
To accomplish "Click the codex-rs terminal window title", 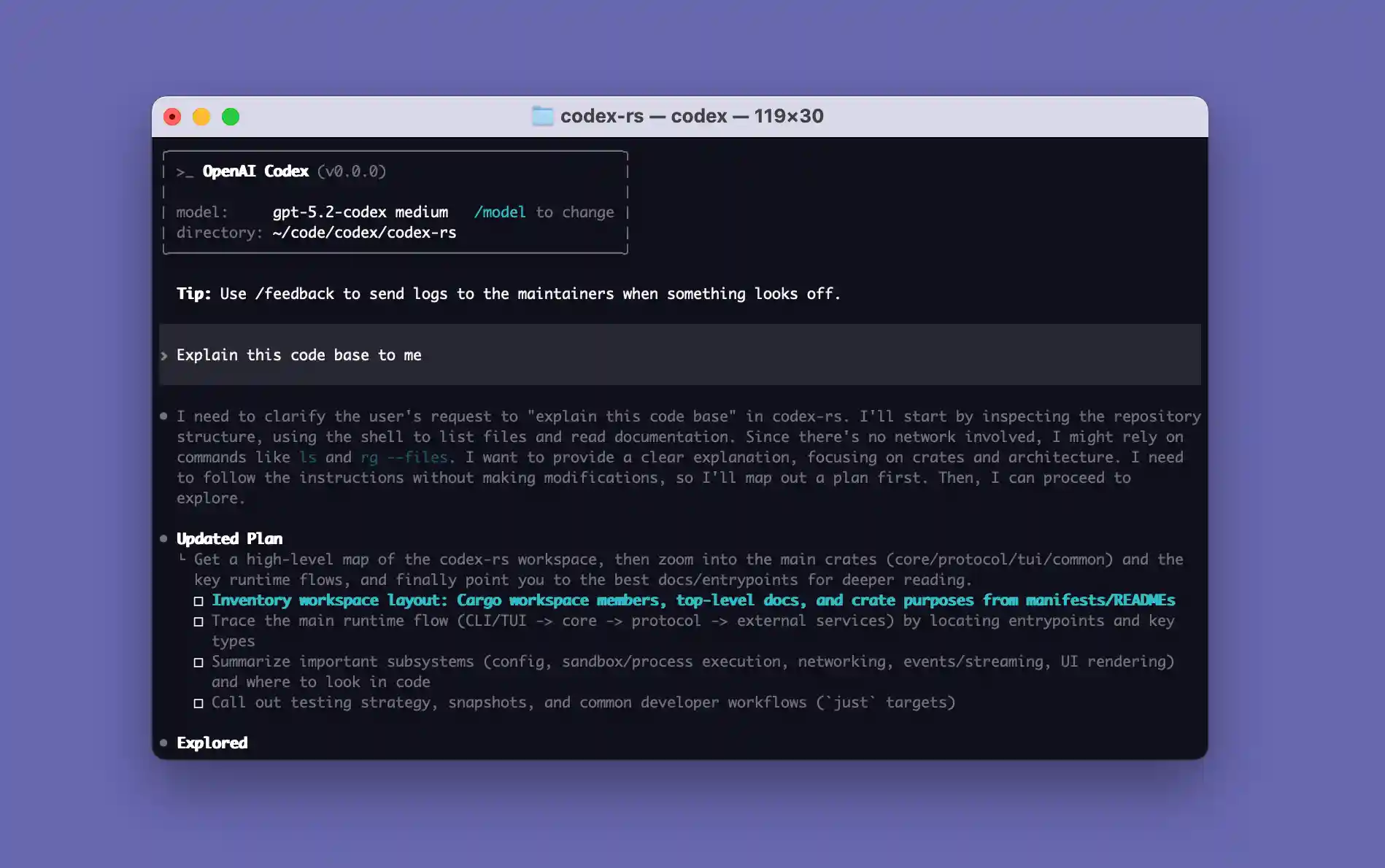I will coord(692,115).
